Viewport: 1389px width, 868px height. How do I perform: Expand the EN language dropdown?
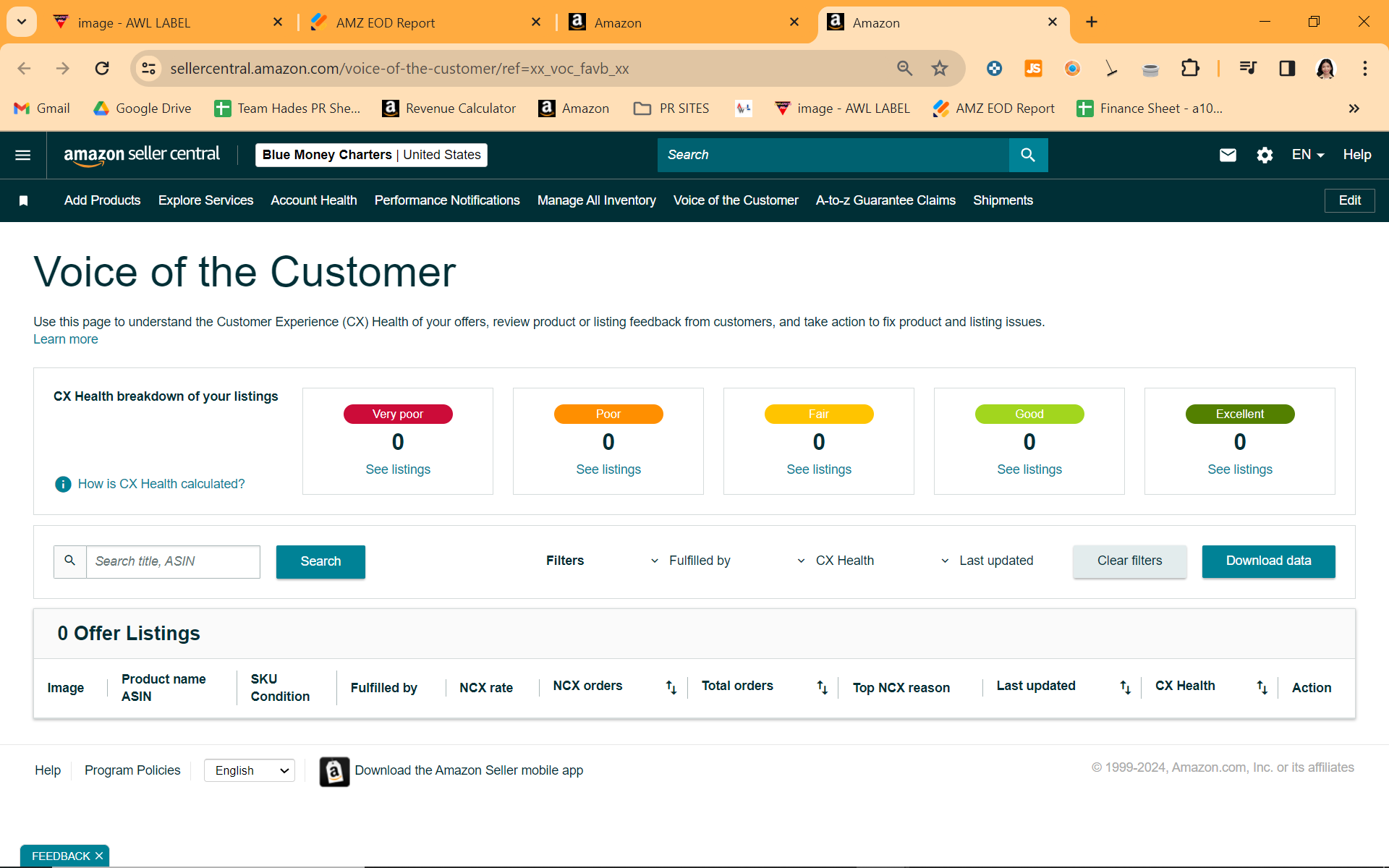[1308, 155]
